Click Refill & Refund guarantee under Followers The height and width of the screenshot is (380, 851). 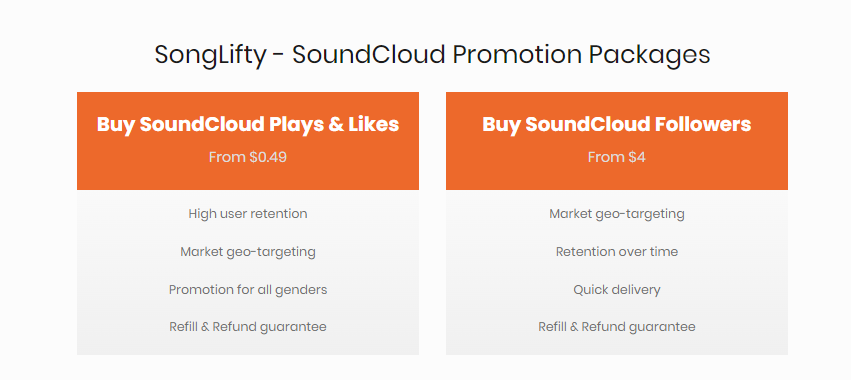tap(617, 327)
